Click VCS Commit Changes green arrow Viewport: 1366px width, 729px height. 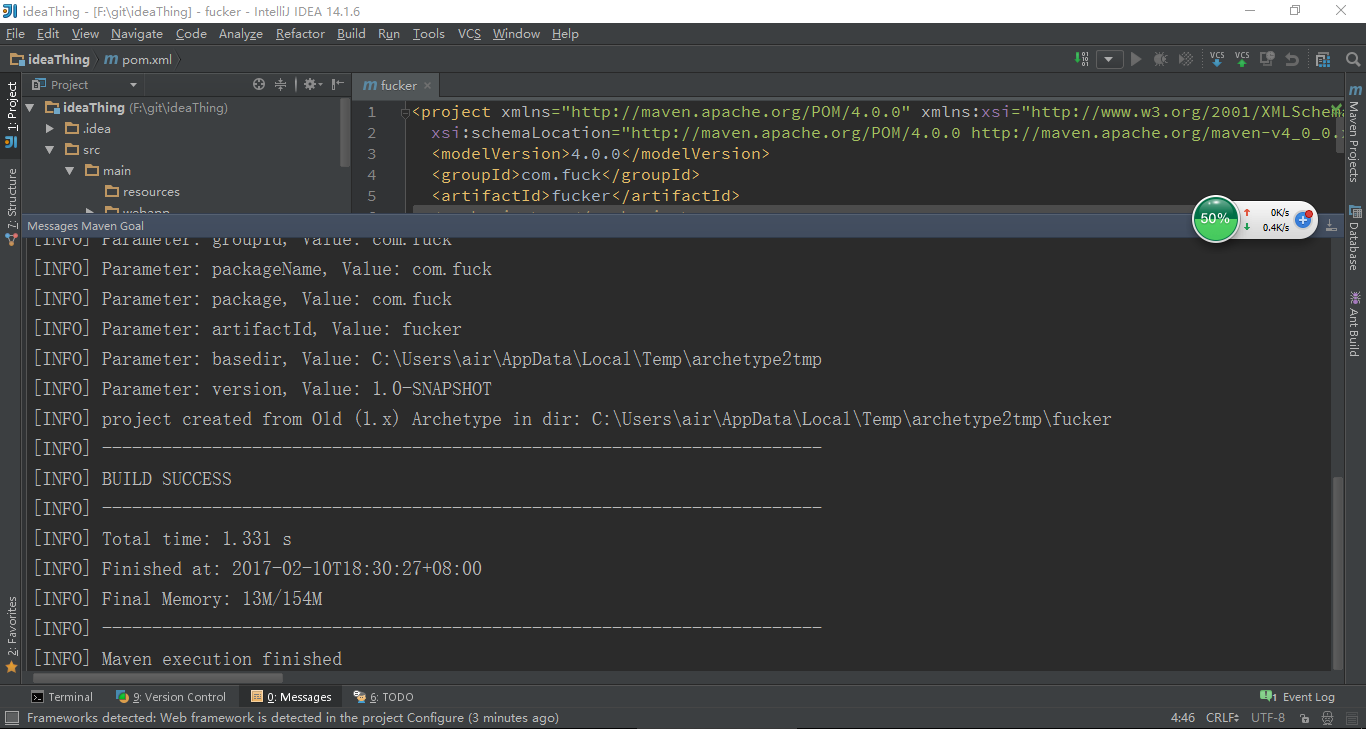point(1242,59)
